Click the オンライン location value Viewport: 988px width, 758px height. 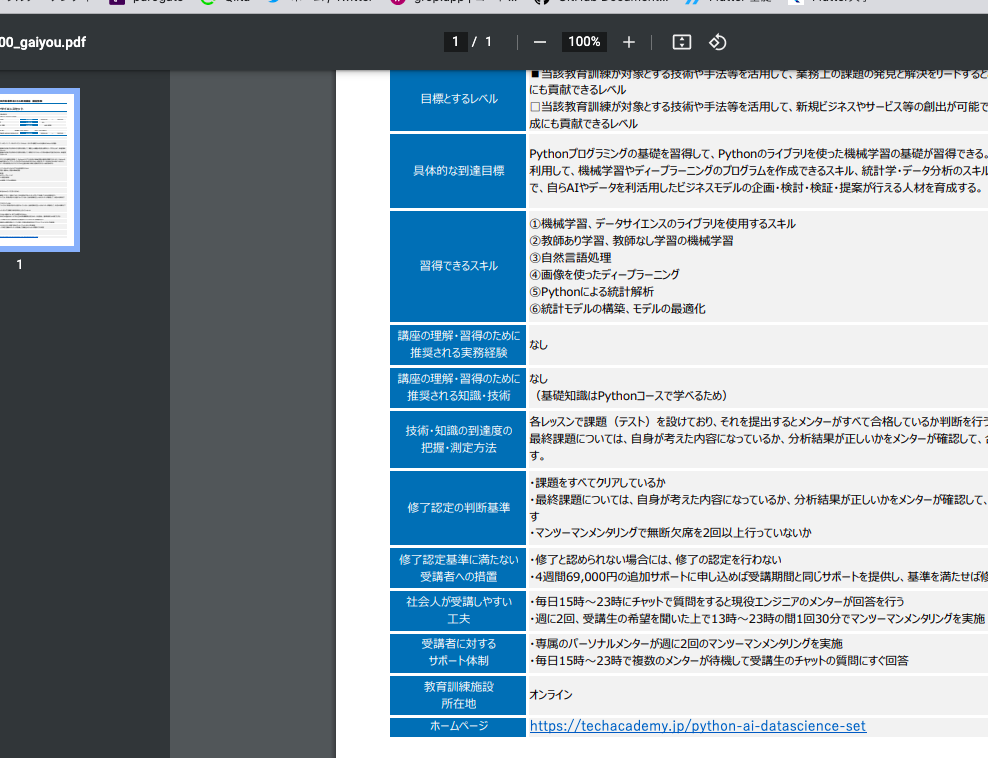coord(551,695)
